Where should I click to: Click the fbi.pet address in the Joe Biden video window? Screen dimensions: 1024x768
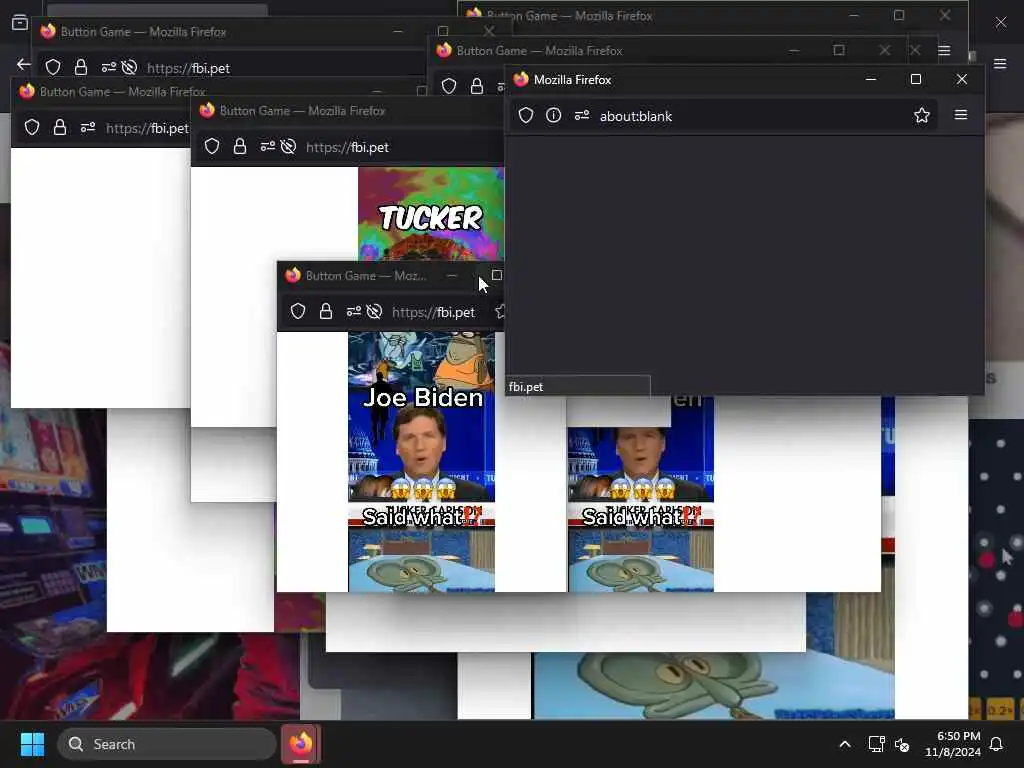tap(433, 312)
